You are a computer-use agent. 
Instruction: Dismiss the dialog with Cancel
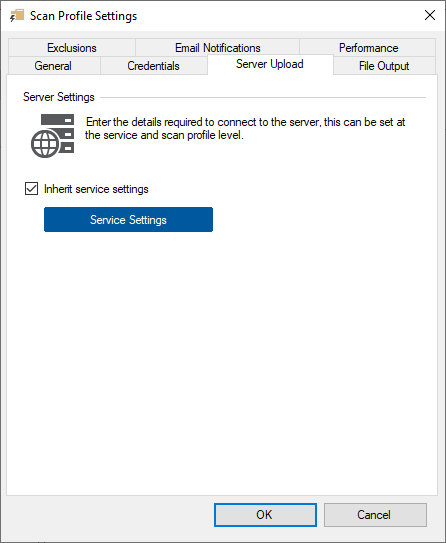coord(375,515)
